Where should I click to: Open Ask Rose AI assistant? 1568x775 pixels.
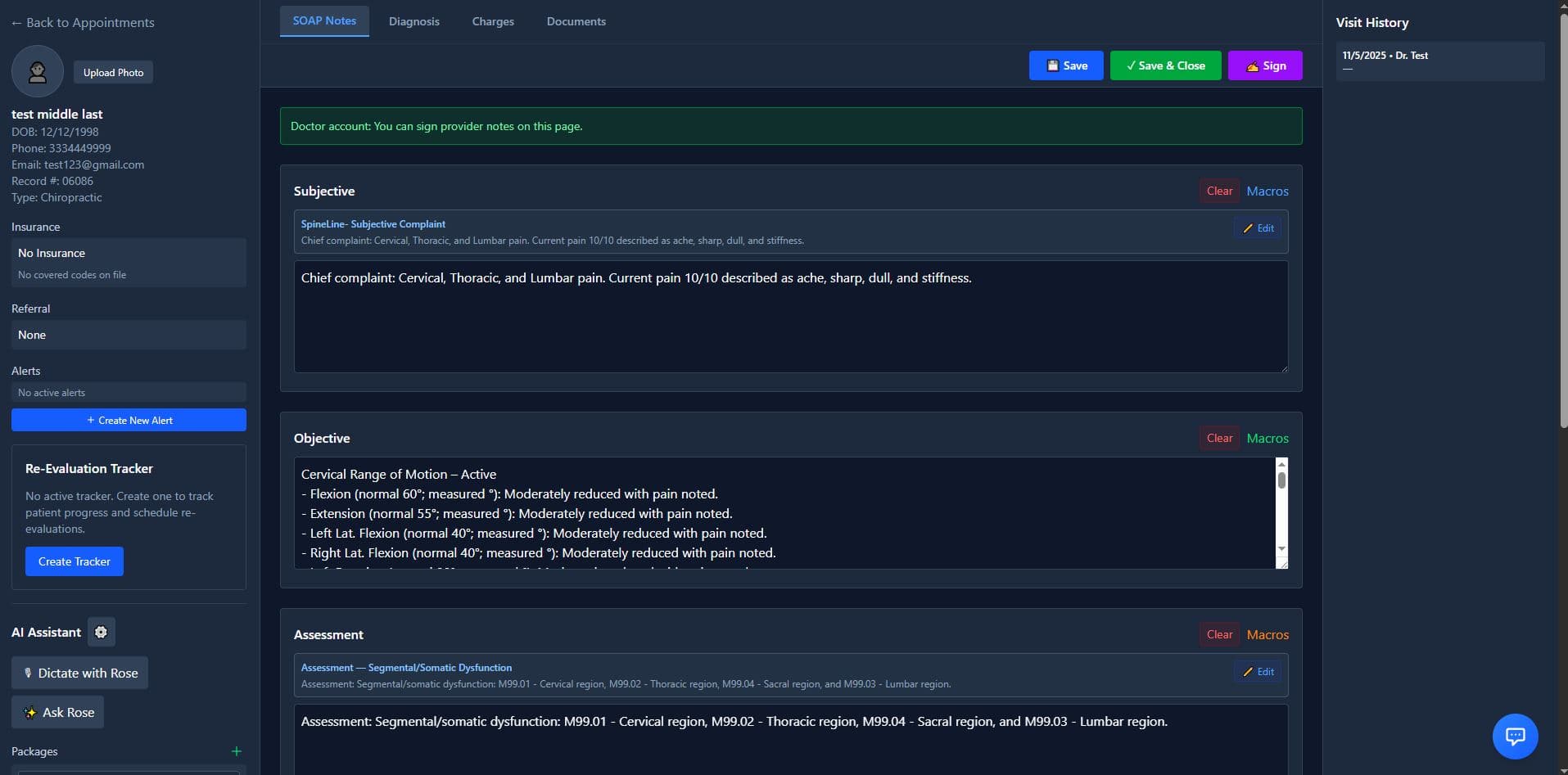click(x=58, y=712)
